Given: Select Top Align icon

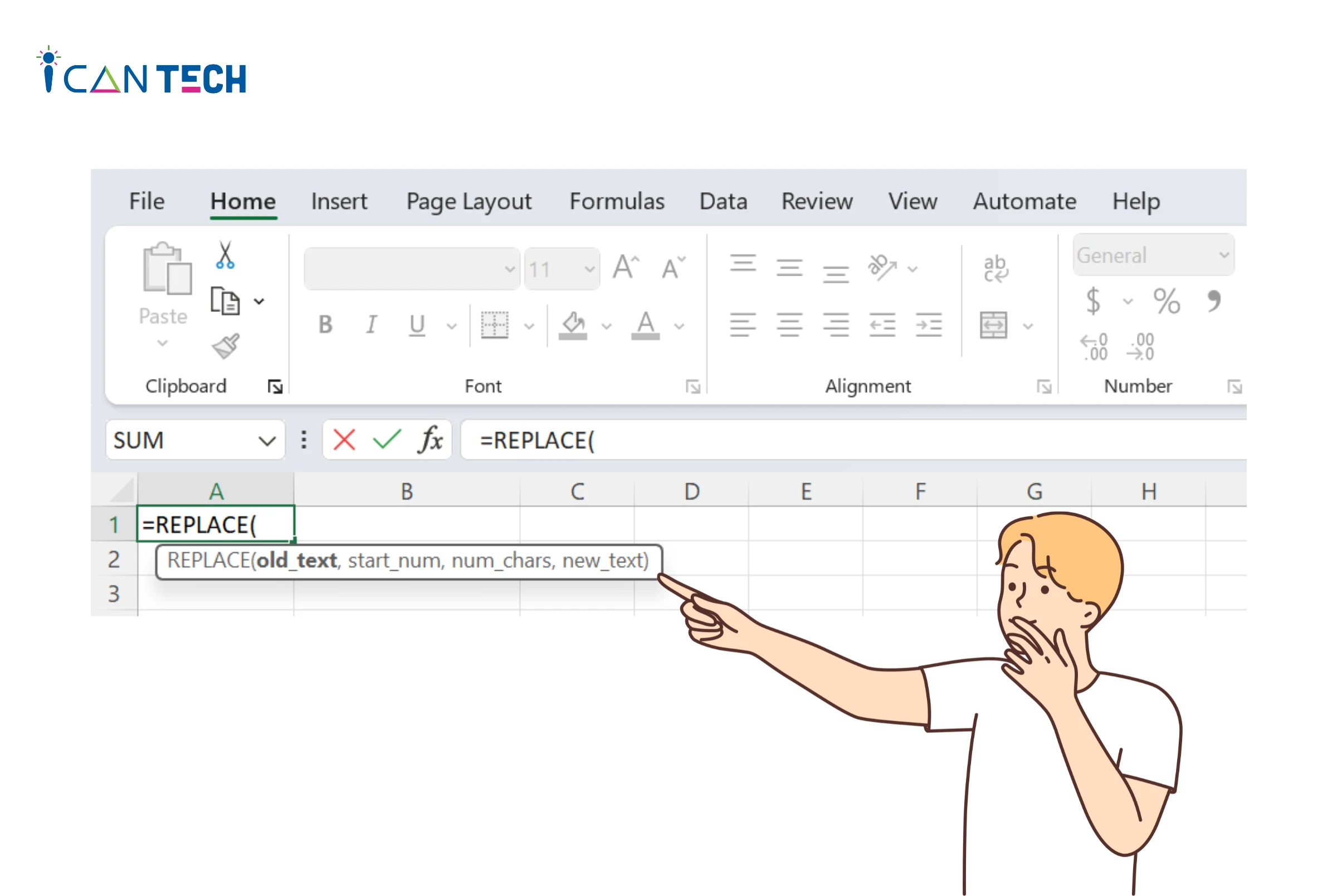Looking at the screenshot, I should [743, 263].
